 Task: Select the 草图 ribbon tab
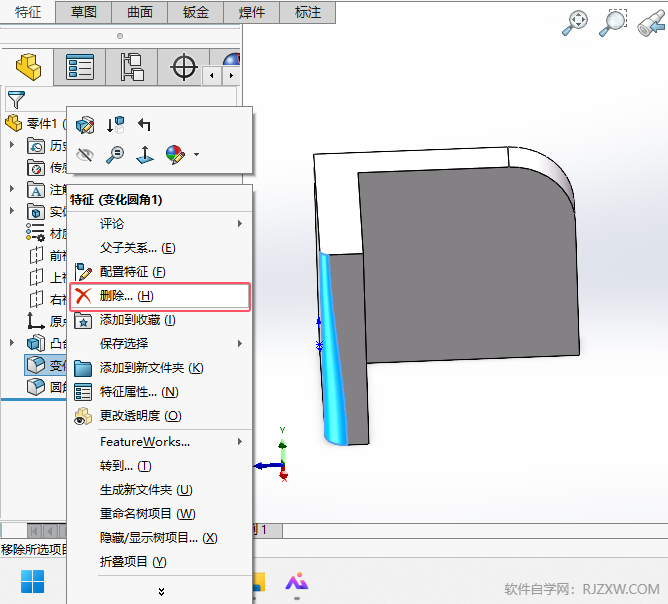pos(84,12)
